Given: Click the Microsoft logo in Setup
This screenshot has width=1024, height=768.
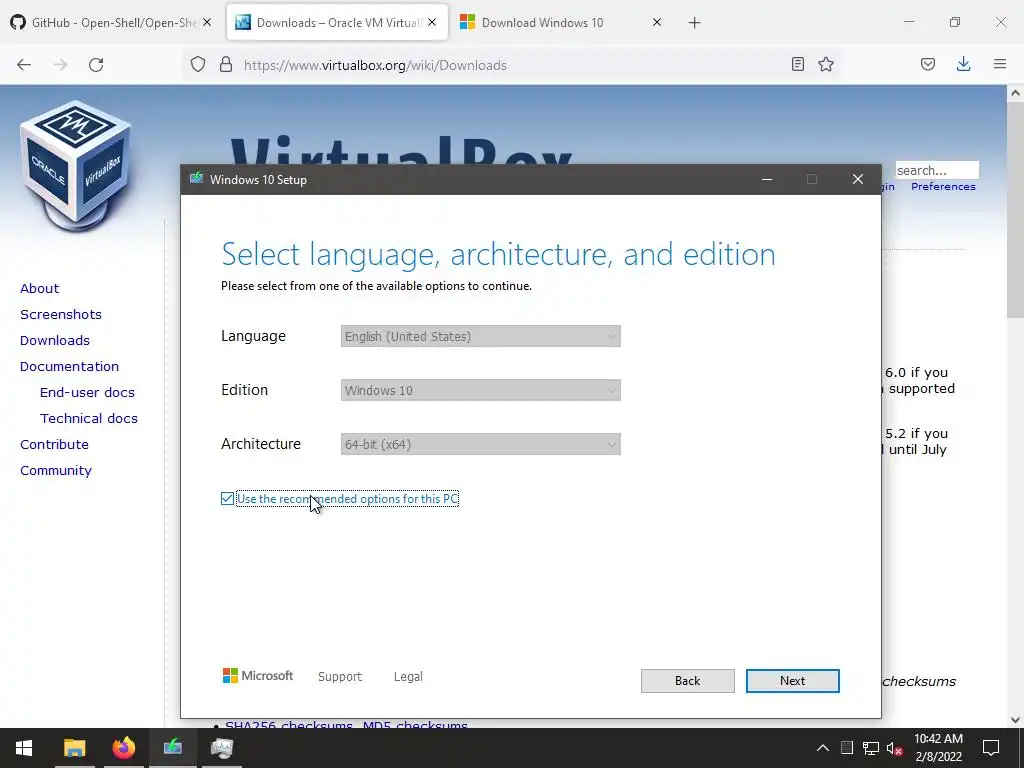Looking at the screenshot, I should 258,676.
